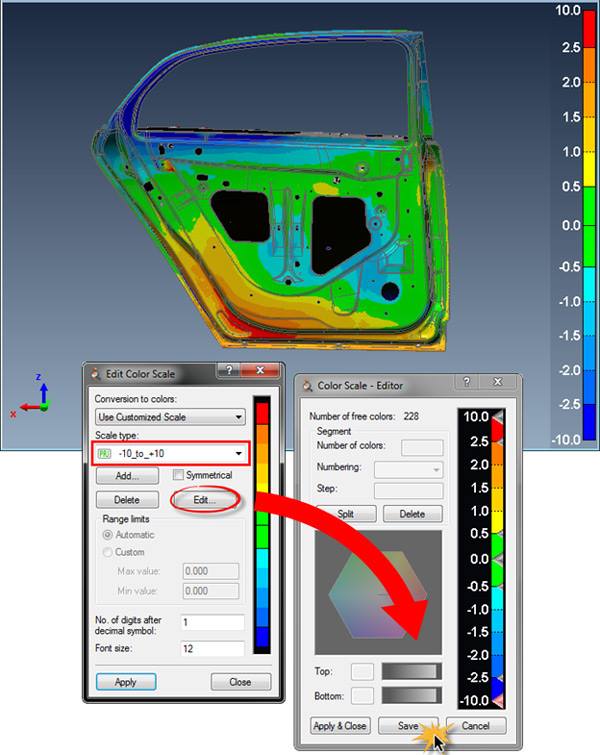Click the Add... button
The image size is (600, 755).
click(x=127, y=476)
